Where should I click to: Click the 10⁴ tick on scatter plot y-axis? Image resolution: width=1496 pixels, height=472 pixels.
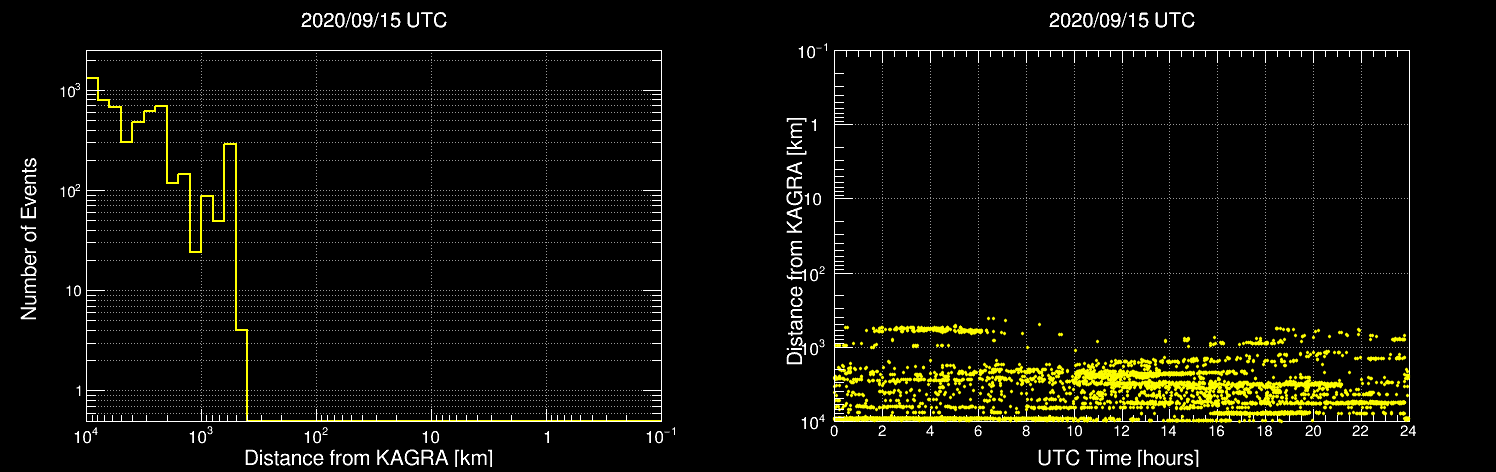[x=815, y=420]
